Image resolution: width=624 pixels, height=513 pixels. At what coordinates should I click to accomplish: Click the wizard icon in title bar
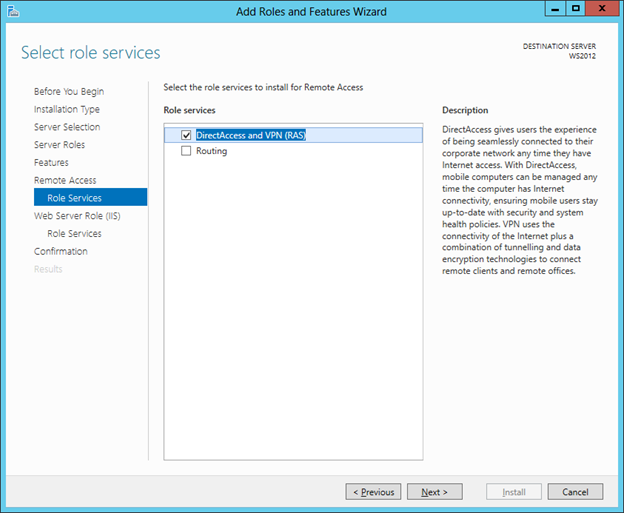(13, 11)
